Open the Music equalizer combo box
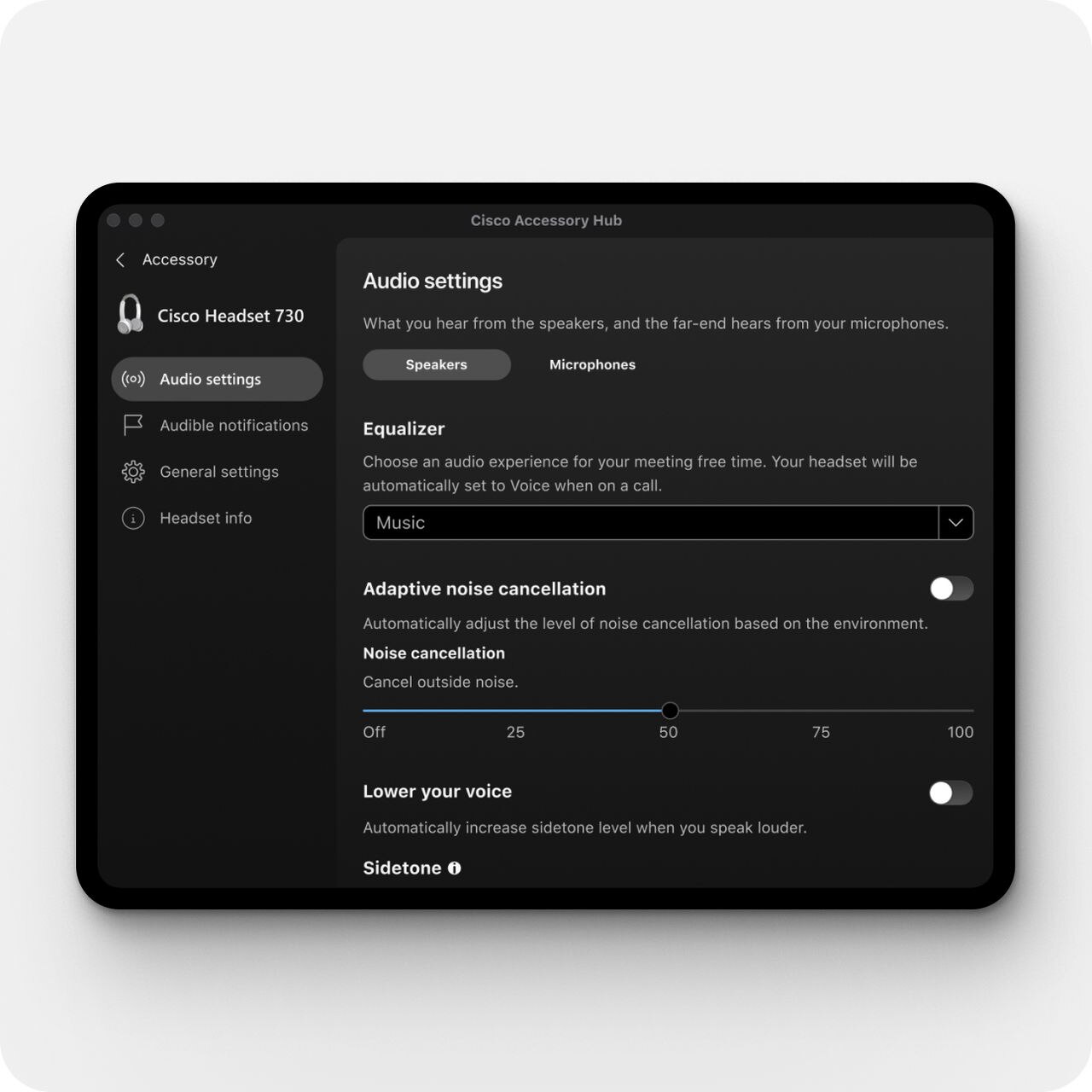This screenshot has width=1092, height=1092. [668, 523]
